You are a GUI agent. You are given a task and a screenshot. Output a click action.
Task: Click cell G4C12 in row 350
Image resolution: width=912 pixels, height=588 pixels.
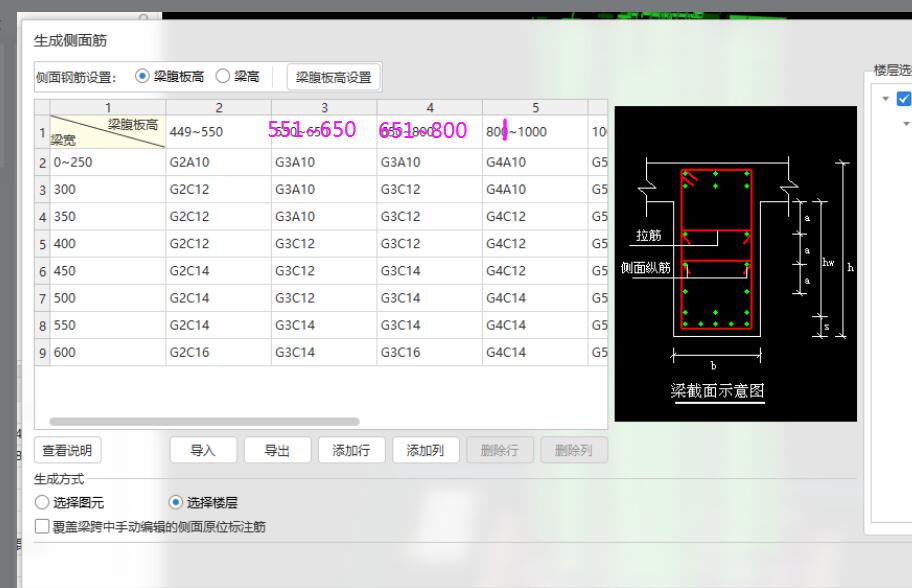[x=535, y=216]
